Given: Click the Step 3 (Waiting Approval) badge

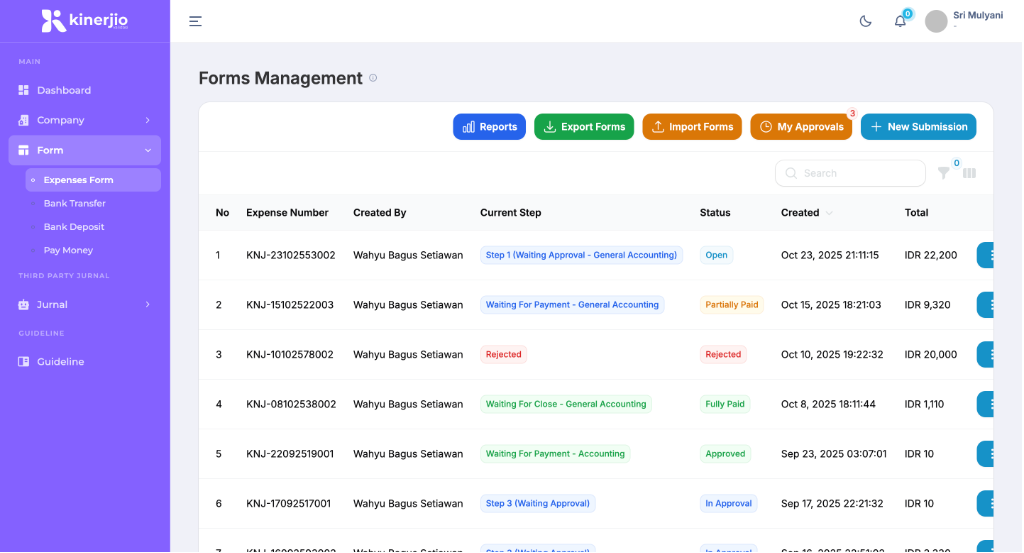Looking at the screenshot, I should click(537, 503).
